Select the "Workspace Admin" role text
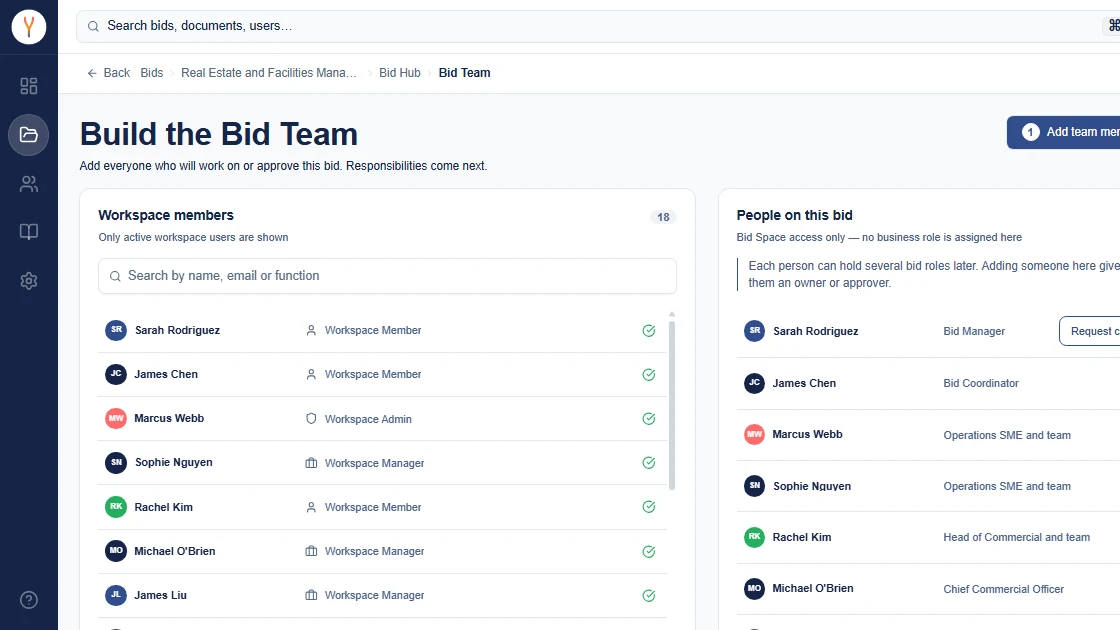 point(368,419)
